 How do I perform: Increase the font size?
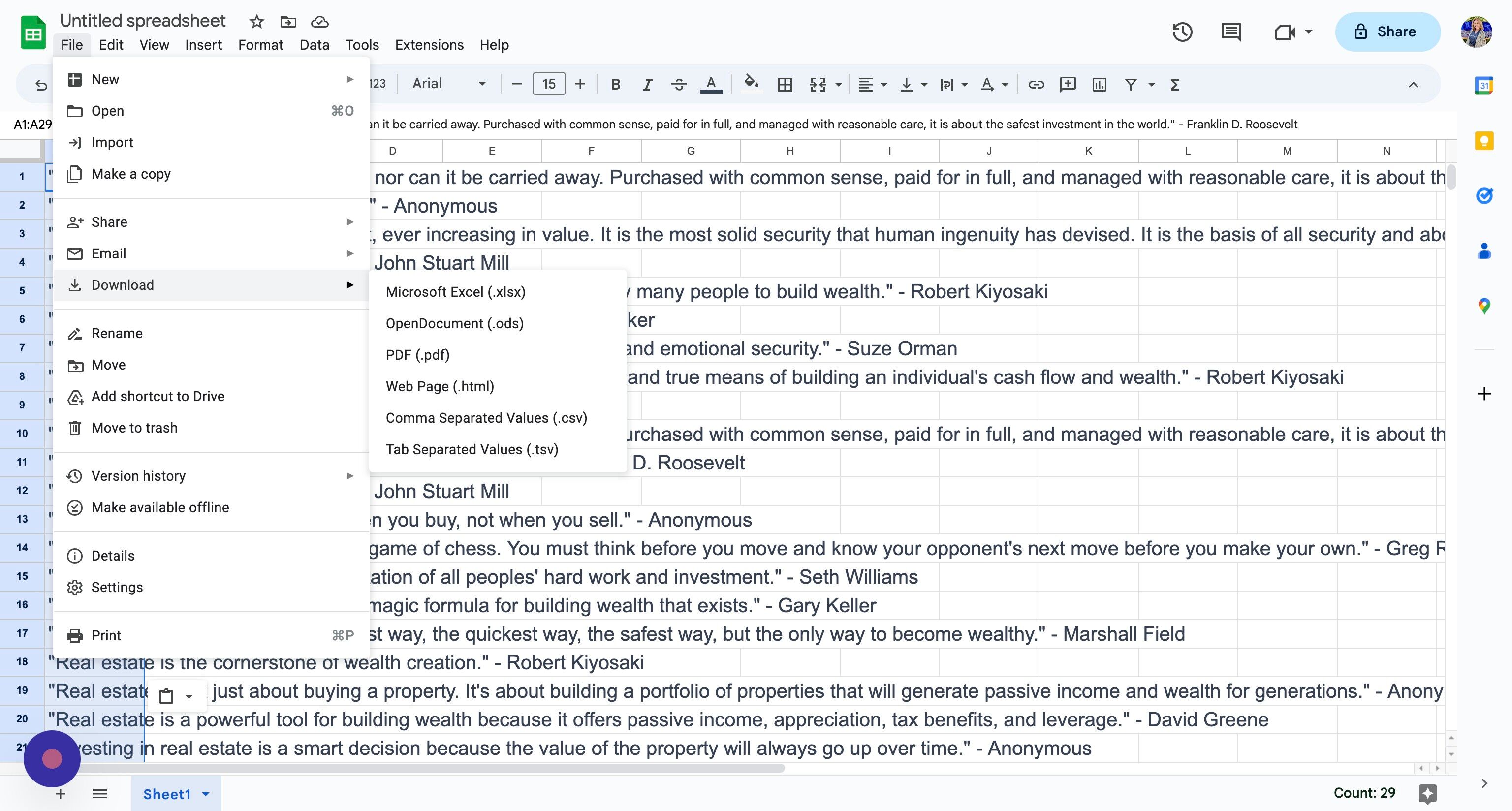click(580, 85)
